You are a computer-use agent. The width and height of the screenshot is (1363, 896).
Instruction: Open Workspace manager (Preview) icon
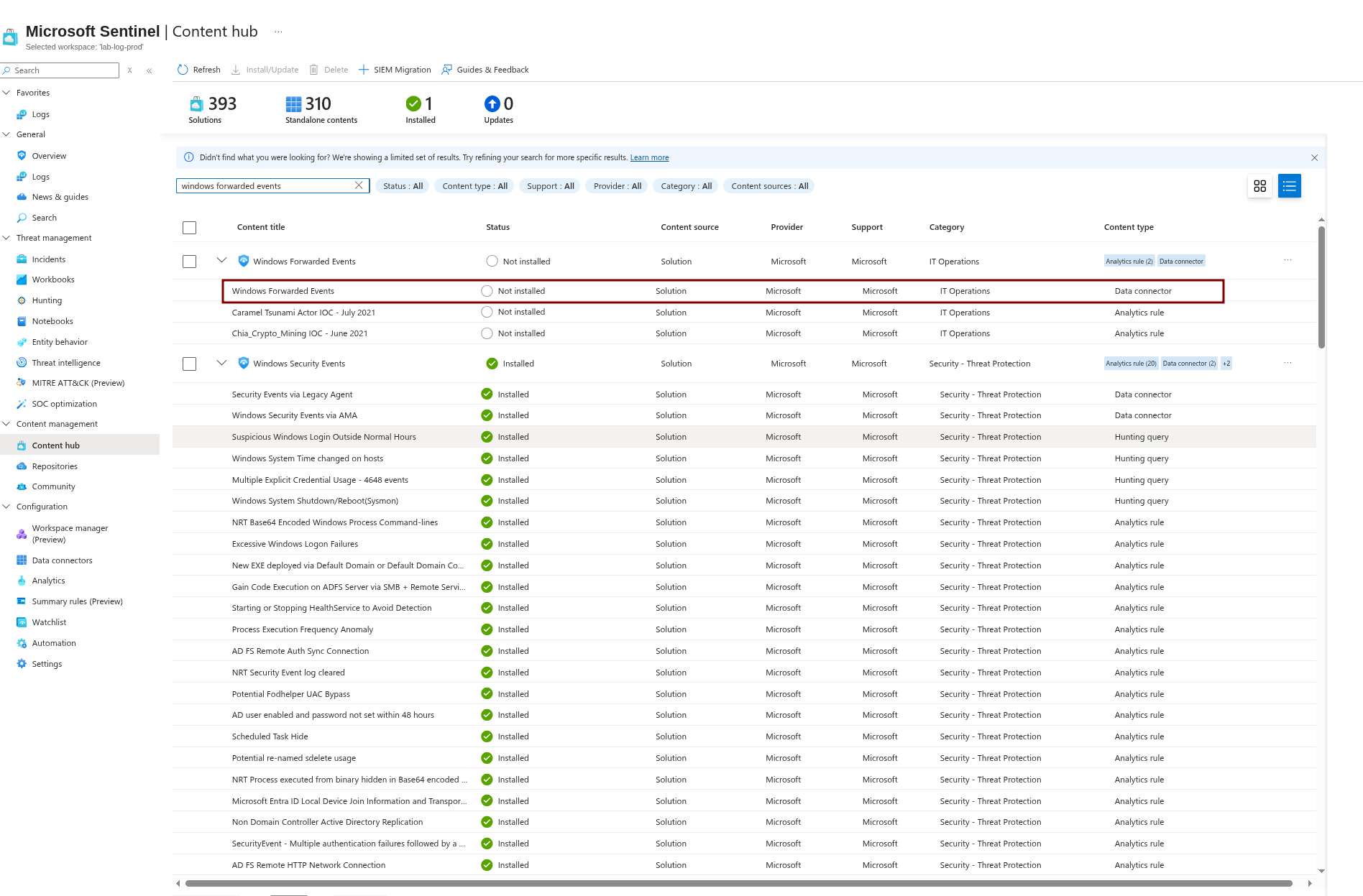pos(22,534)
